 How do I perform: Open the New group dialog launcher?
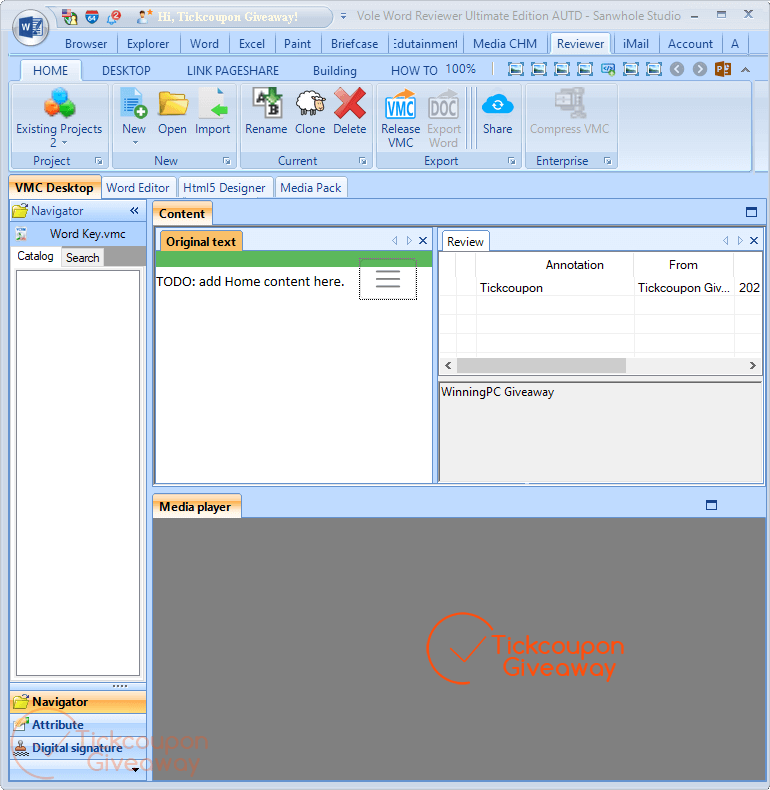point(227,161)
